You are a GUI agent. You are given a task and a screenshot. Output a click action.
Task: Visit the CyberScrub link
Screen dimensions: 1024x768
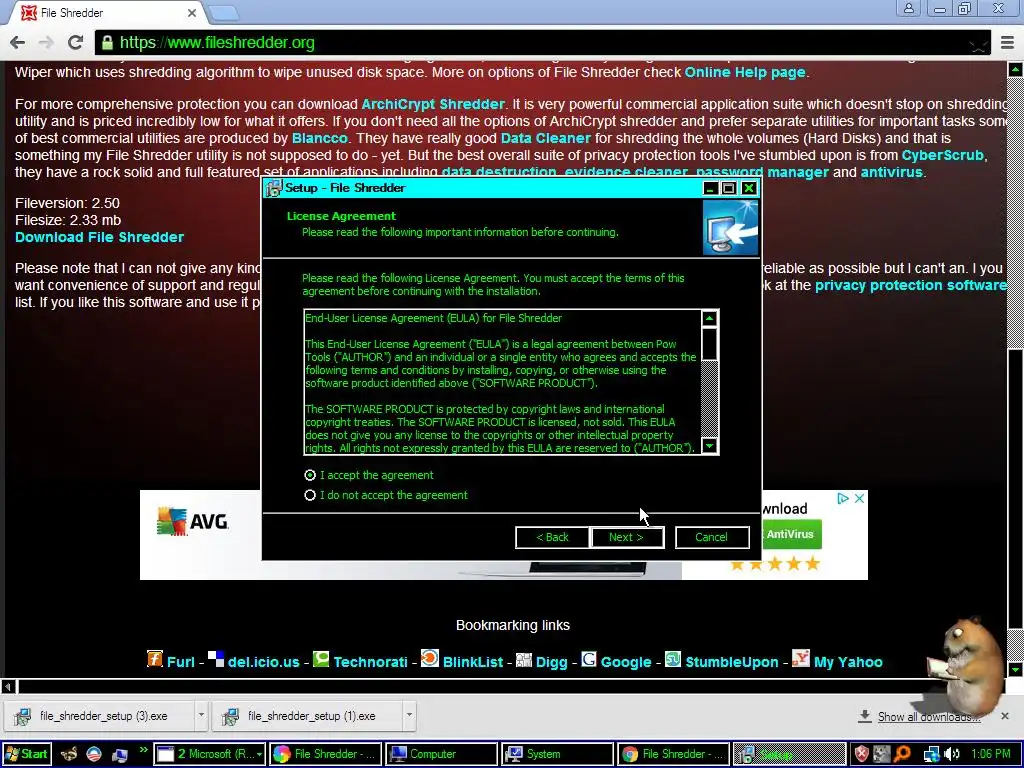(x=942, y=155)
